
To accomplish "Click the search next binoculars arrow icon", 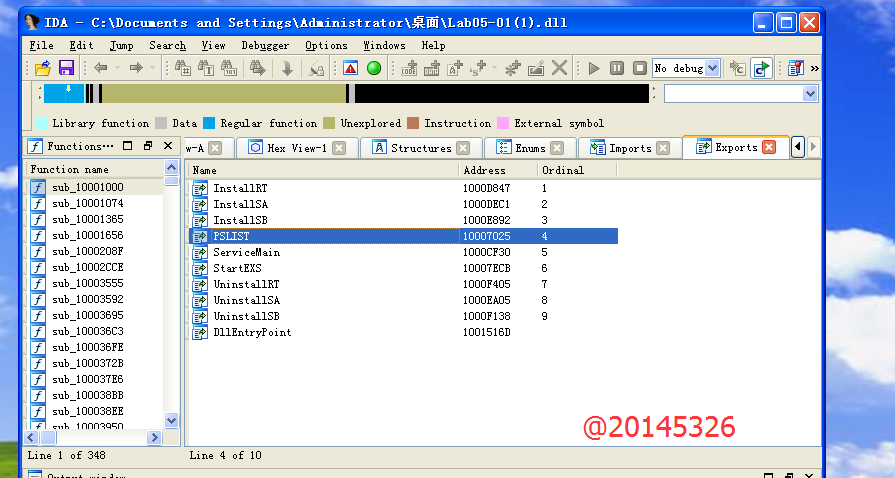I will click(258, 69).
